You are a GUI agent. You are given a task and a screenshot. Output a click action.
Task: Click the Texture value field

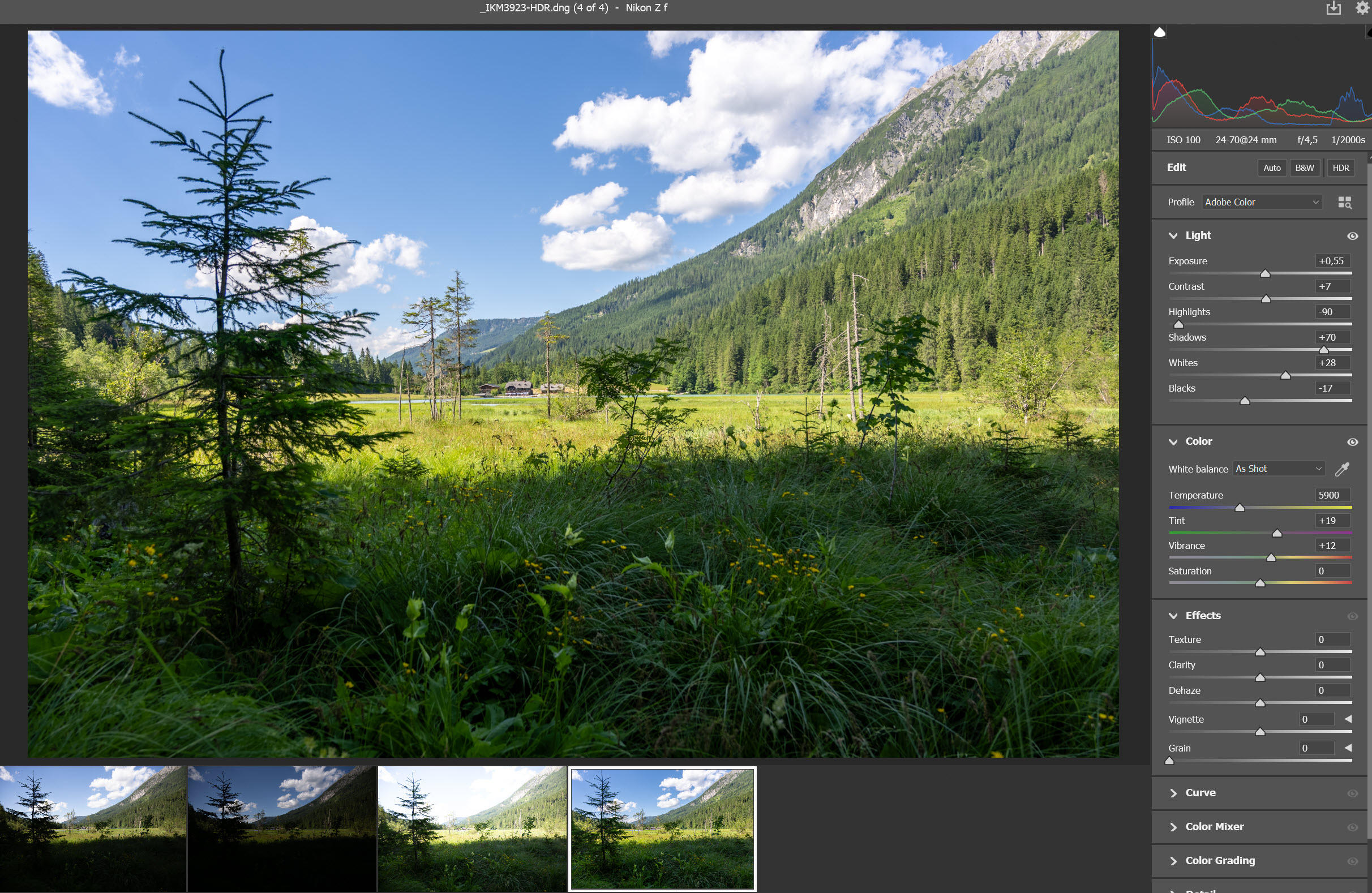pos(1334,640)
